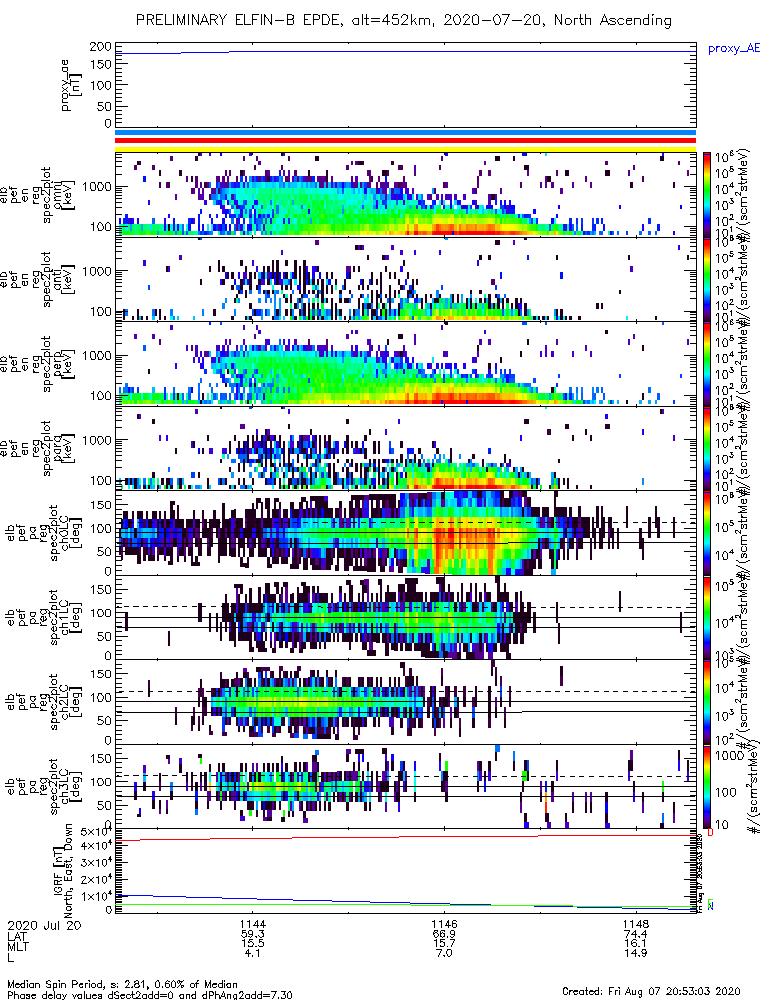Click the blue proxy_AE line in top panel

coord(405,52)
